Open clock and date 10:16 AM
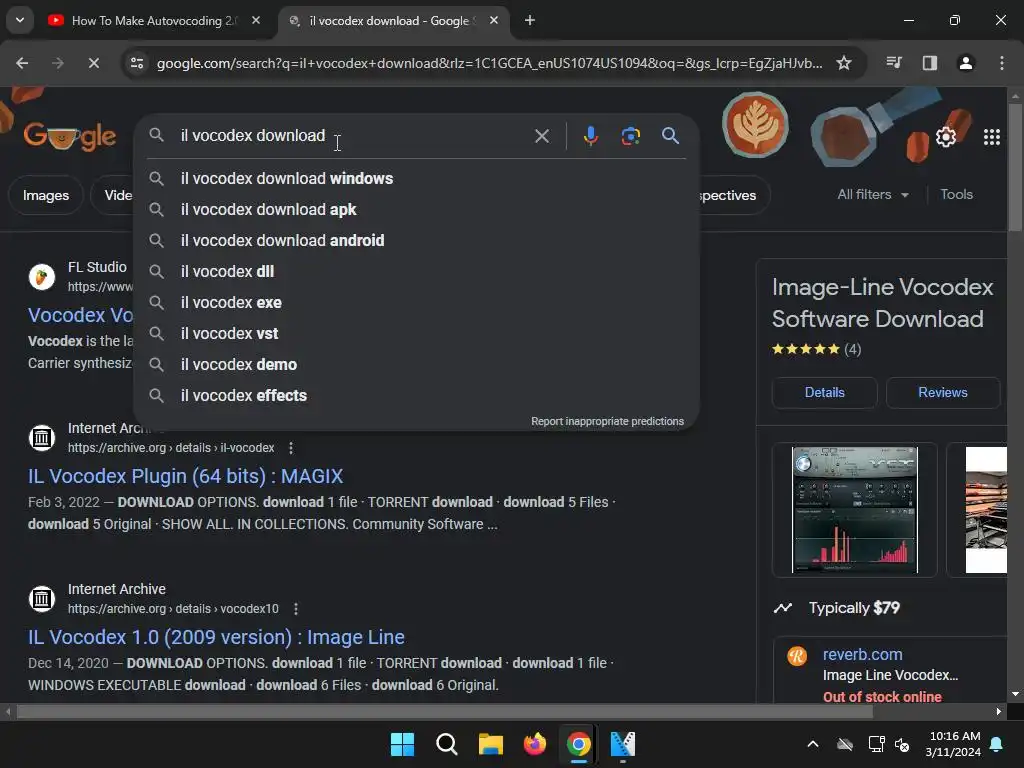 coord(953,744)
